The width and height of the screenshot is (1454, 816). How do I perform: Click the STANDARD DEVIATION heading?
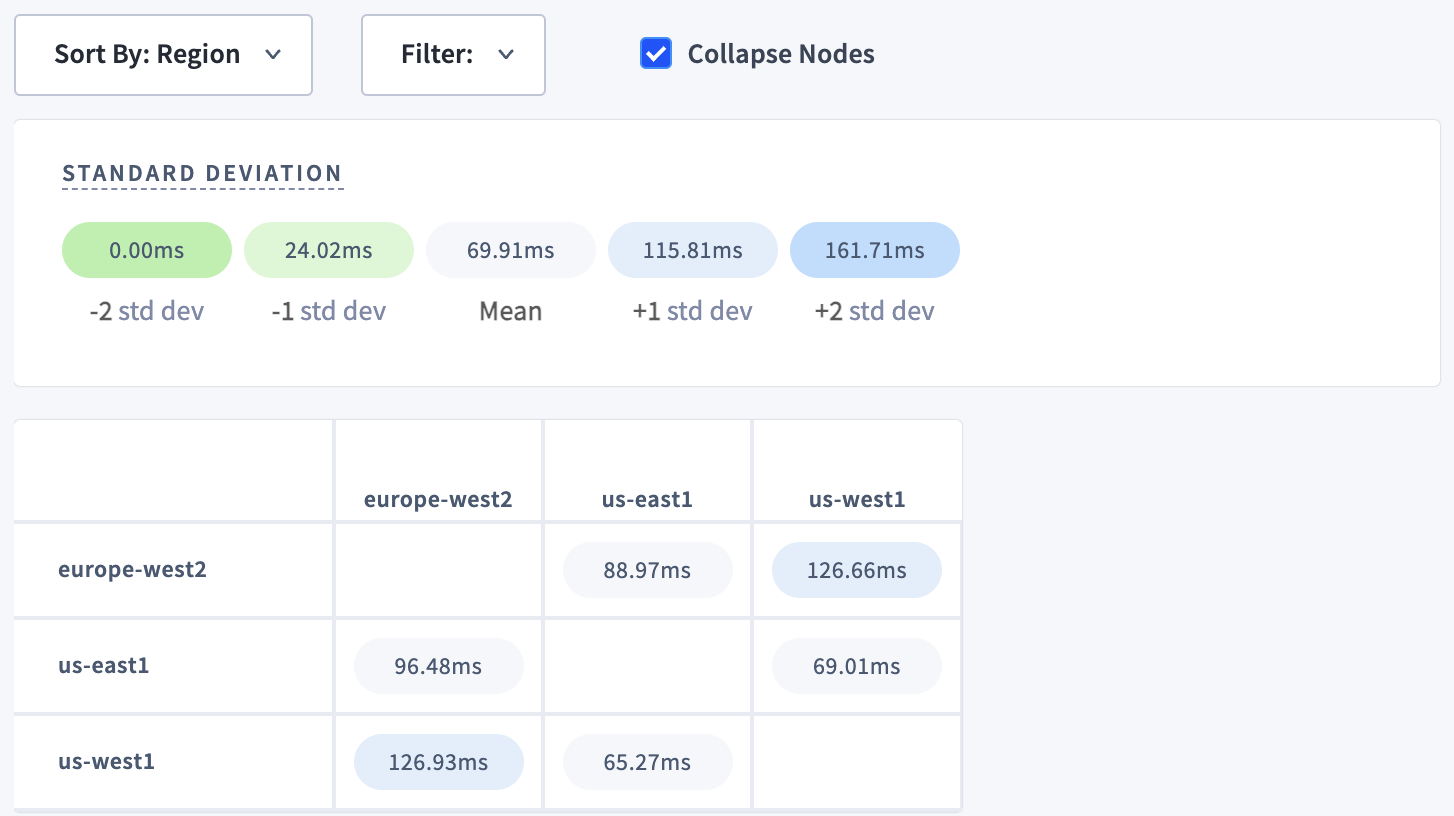pos(202,172)
